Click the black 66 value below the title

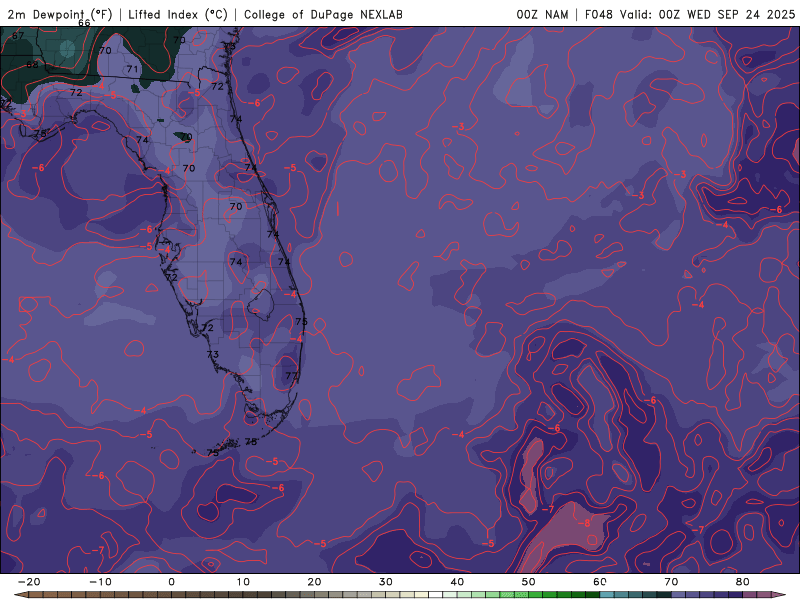(84, 23)
